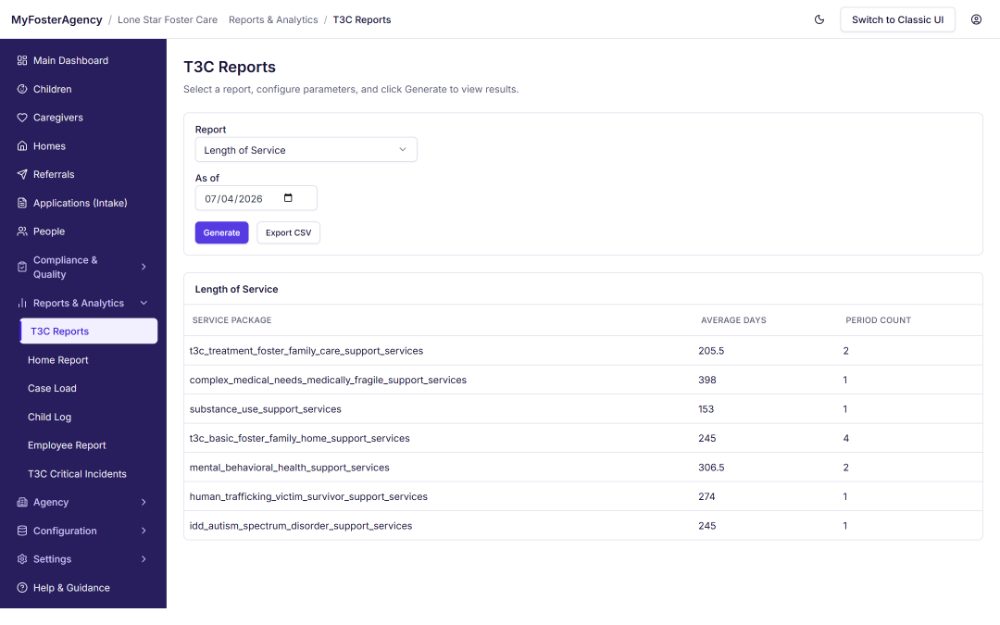The image size is (1000, 625).
Task: Click the 205.5 average days value
Action: coord(711,351)
